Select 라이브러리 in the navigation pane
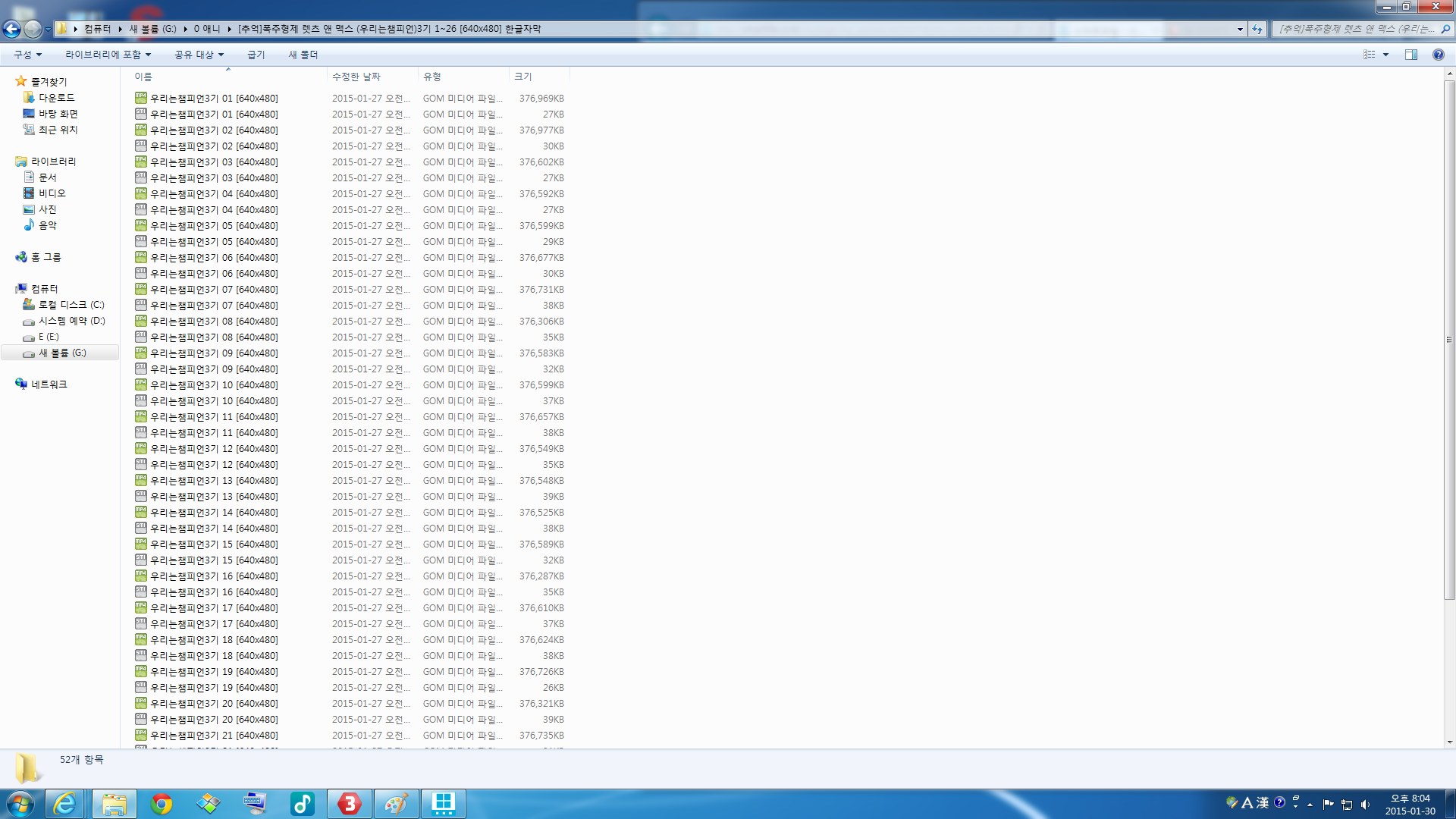This screenshot has height=819, width=1456. pyautogui.click(x=54, y=162)
